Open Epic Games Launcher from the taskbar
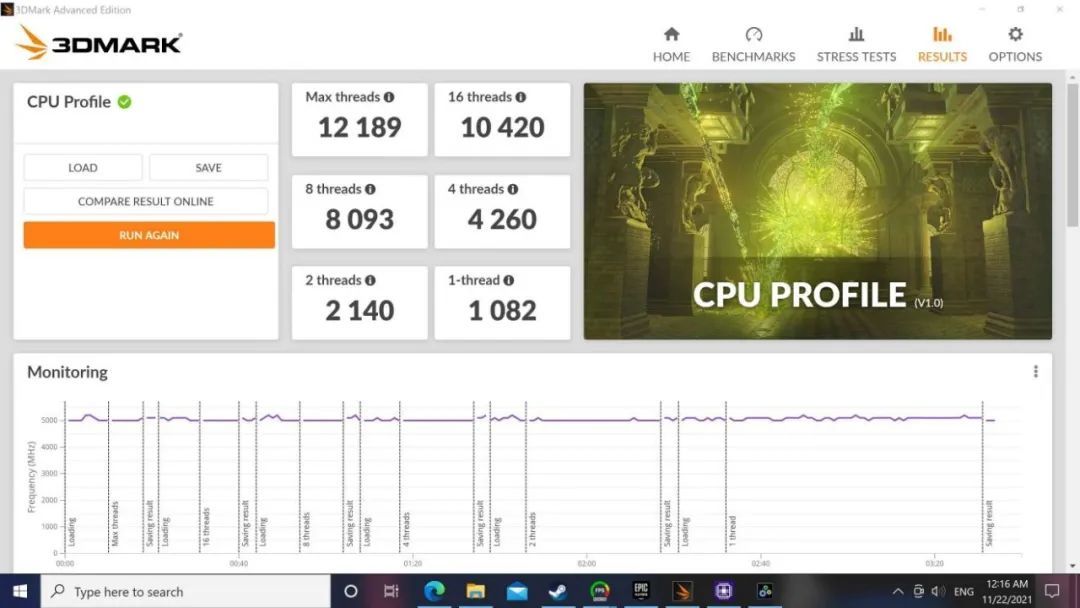The width and height of the screenshot is (1080, 608). 641,591
